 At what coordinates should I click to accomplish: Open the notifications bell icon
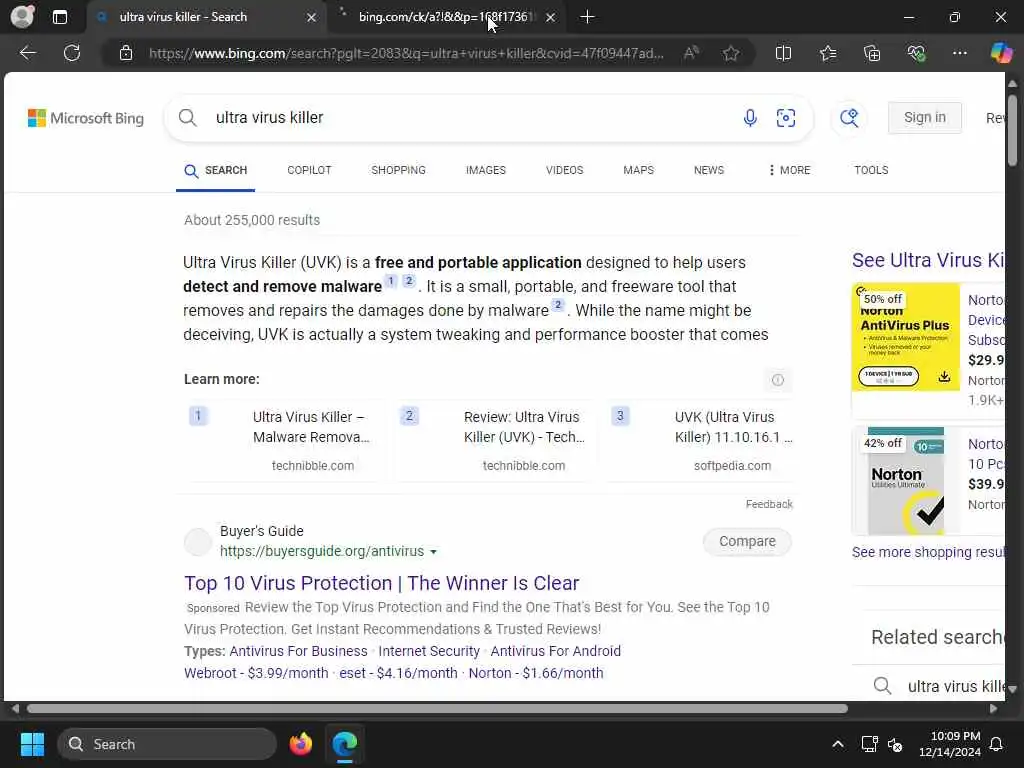tap(997, 744)
